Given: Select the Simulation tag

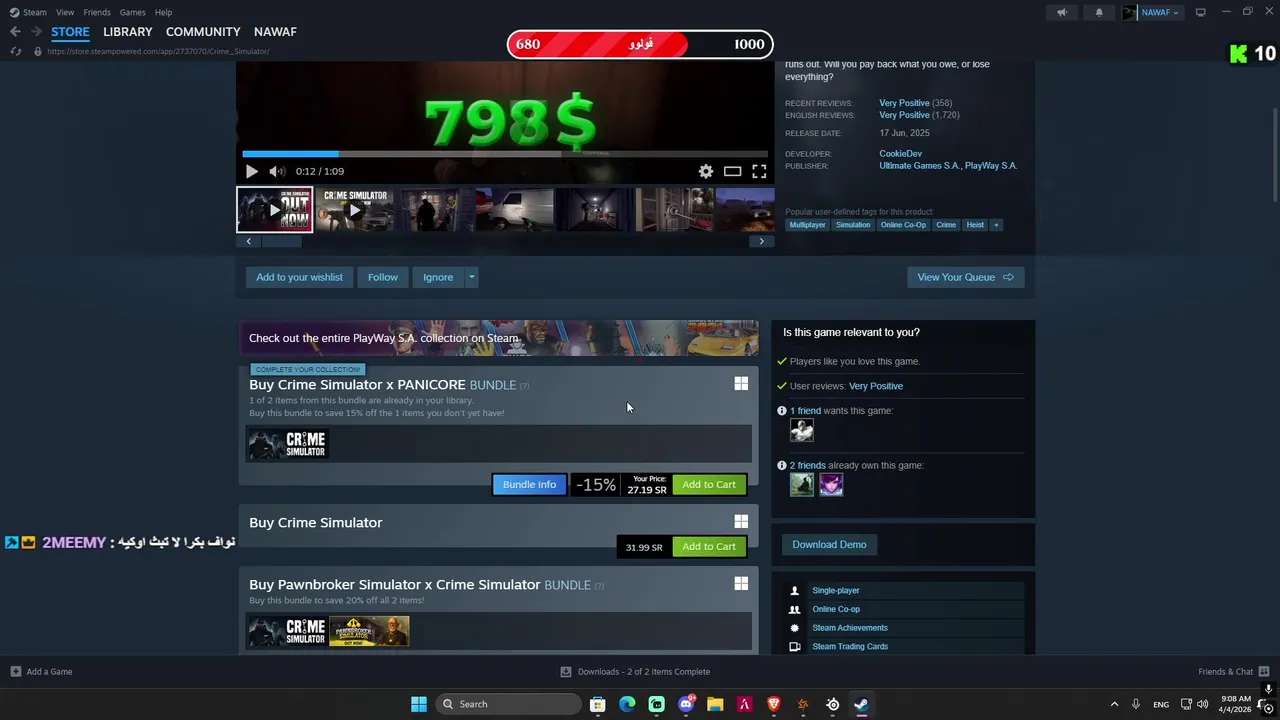Looking at the screenshot, I should click(x=853, y=225).
